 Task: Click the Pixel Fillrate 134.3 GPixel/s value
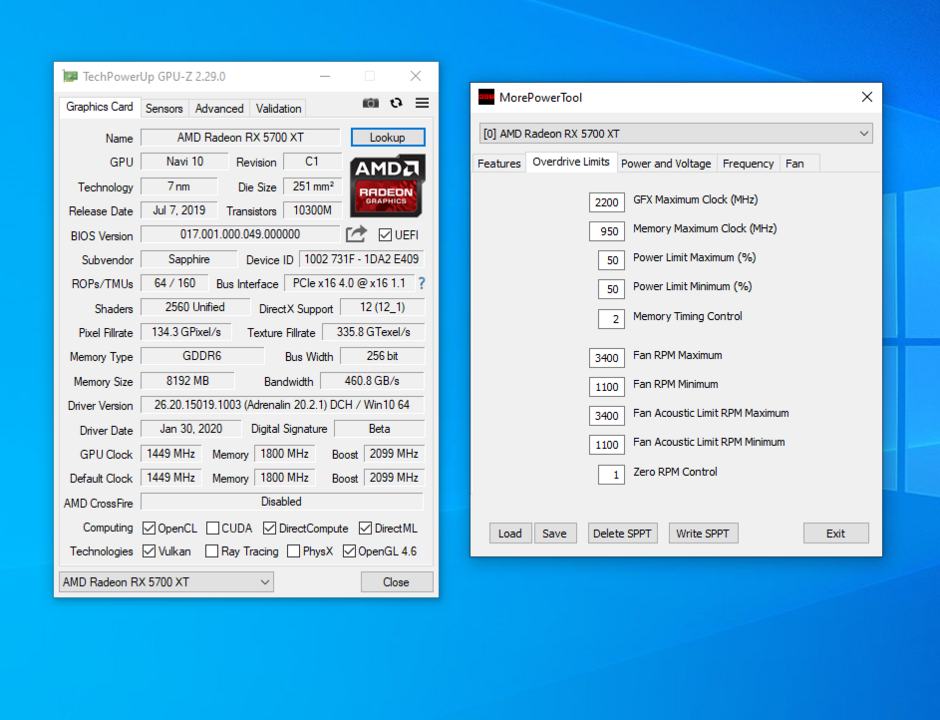(x=186, y=332)
